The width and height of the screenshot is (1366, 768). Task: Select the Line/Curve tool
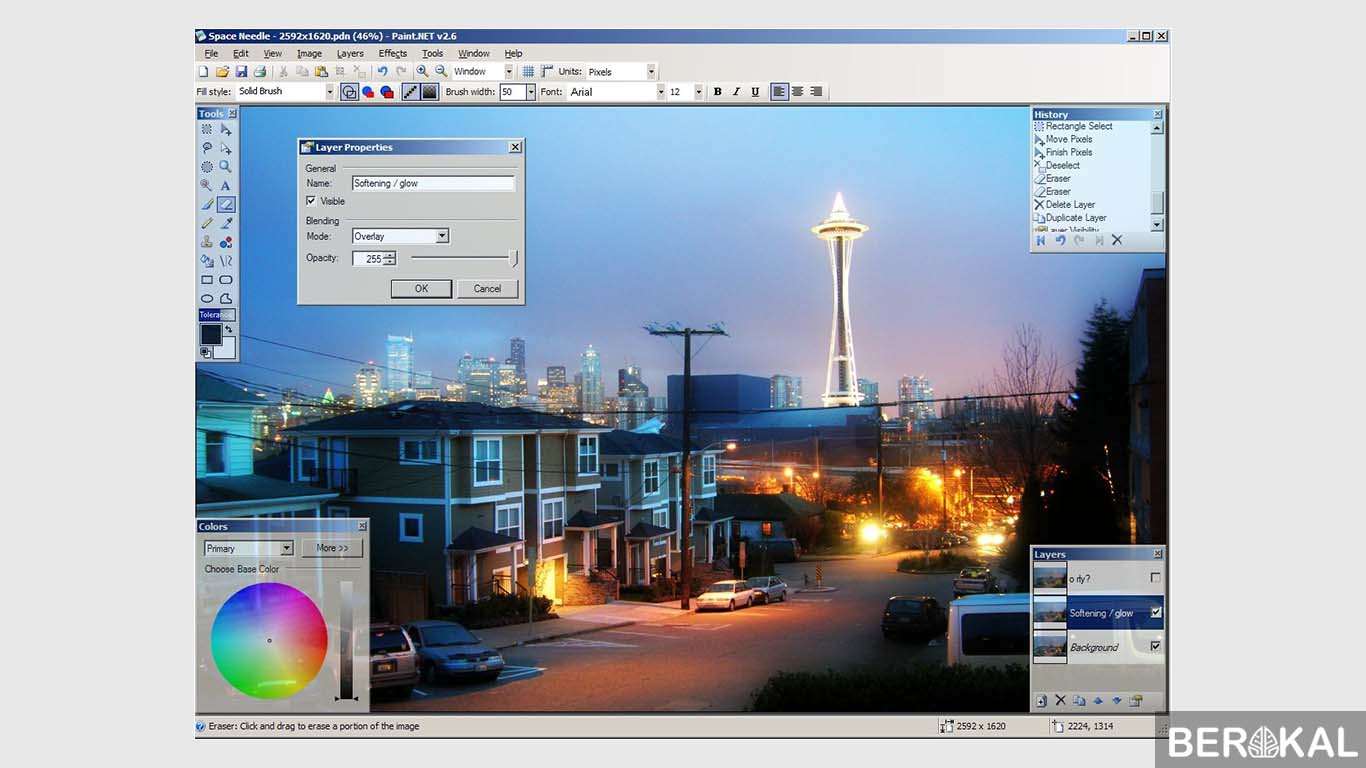[226, 261]
